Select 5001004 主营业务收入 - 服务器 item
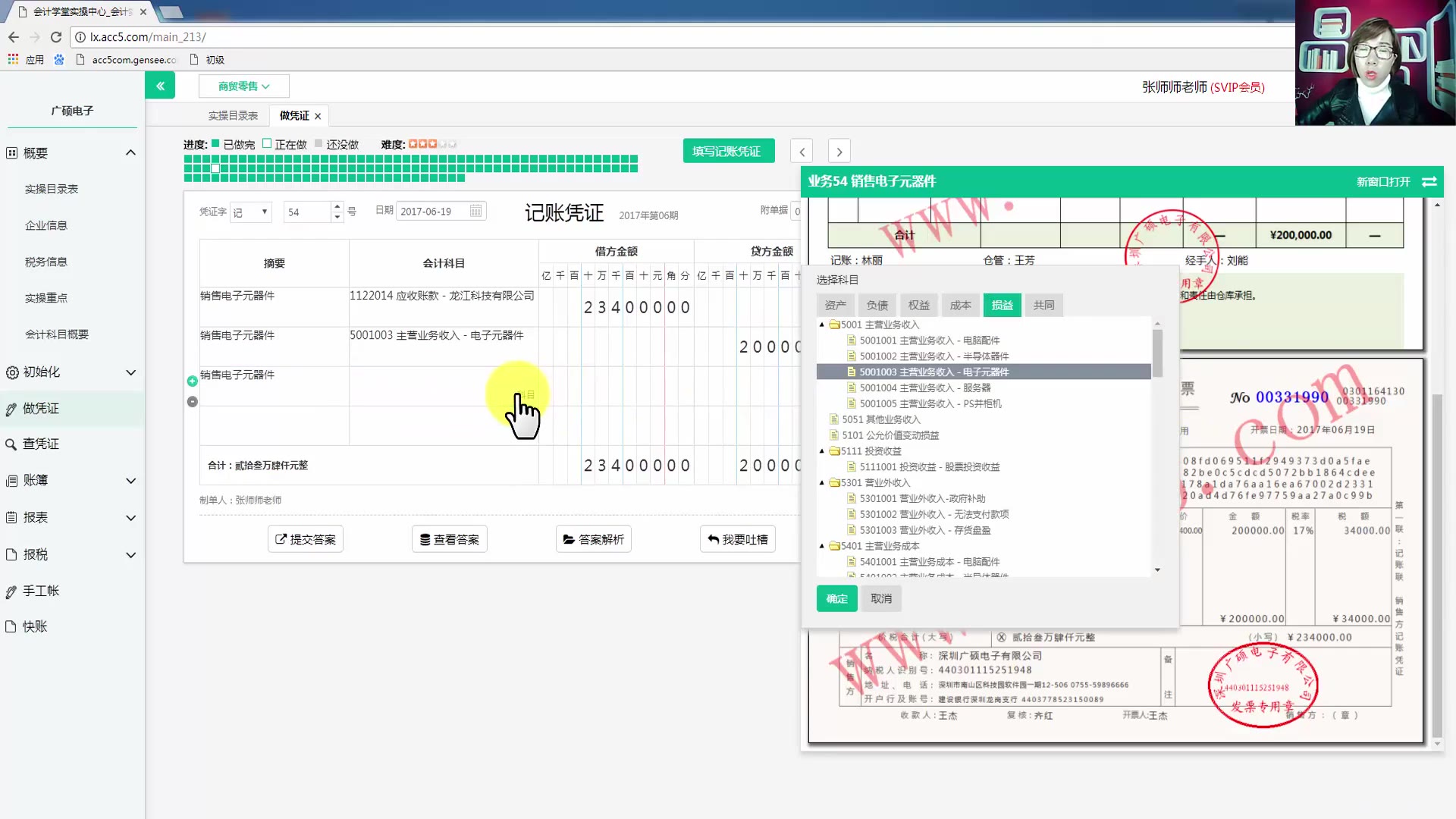The image size is (1456, 819). point(924,388)
